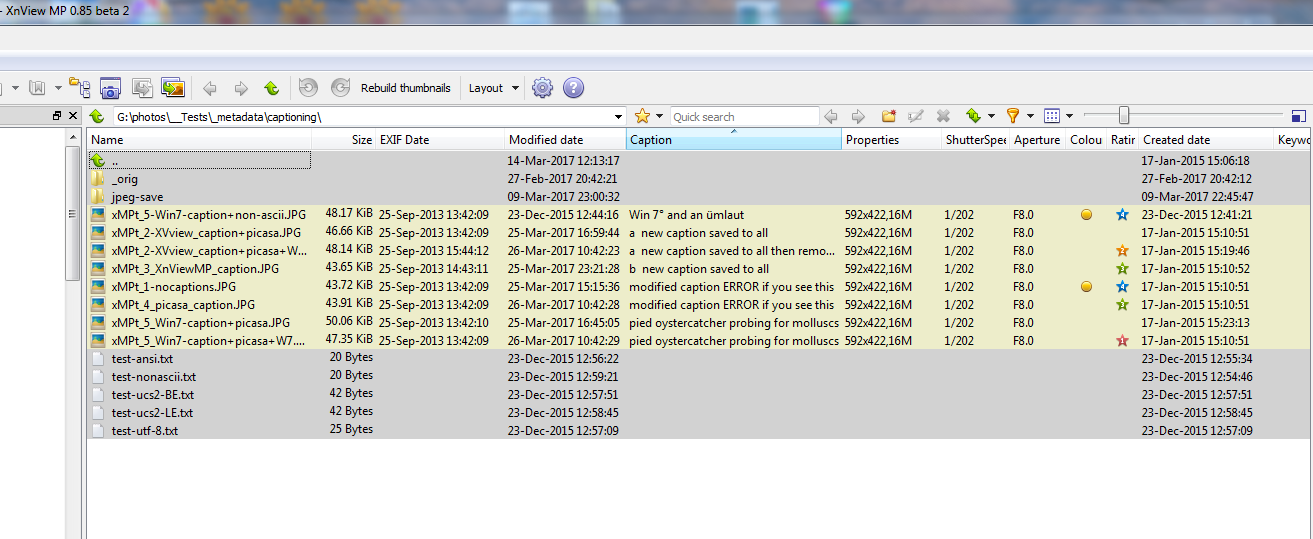Navigate back with the arrow next to Quick search
Viewport: 1313px width, 539px height.
[831, 116]
